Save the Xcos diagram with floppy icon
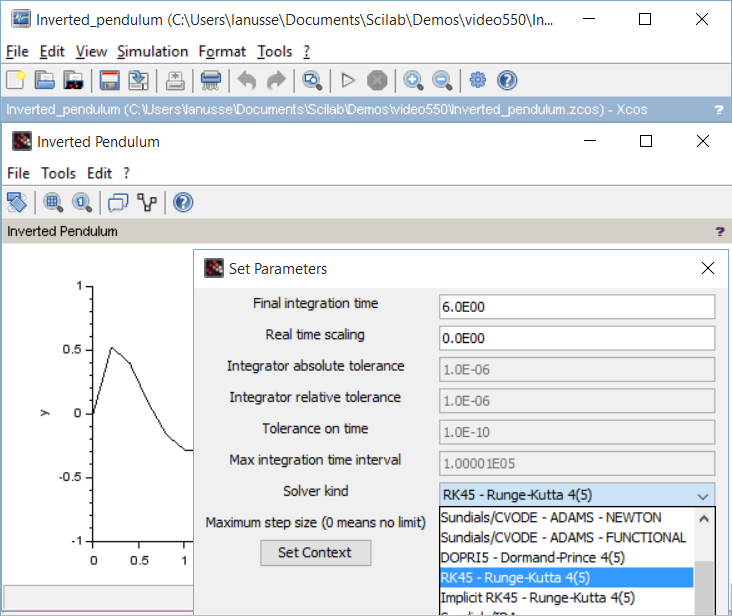732x616 pixels. [110, 80]
